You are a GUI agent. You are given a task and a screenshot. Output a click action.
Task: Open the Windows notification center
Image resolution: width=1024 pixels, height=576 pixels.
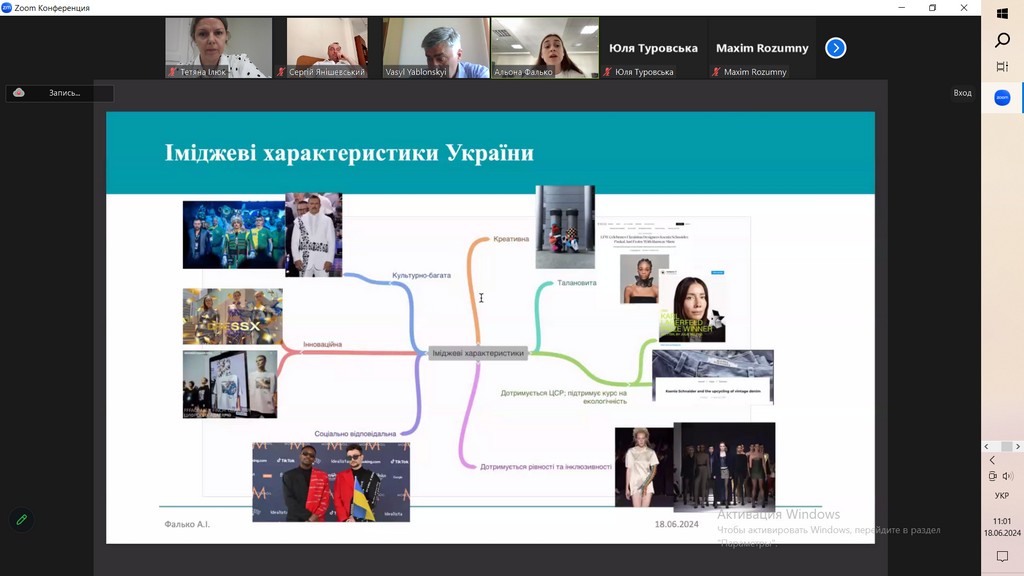tap(1002, 557)
